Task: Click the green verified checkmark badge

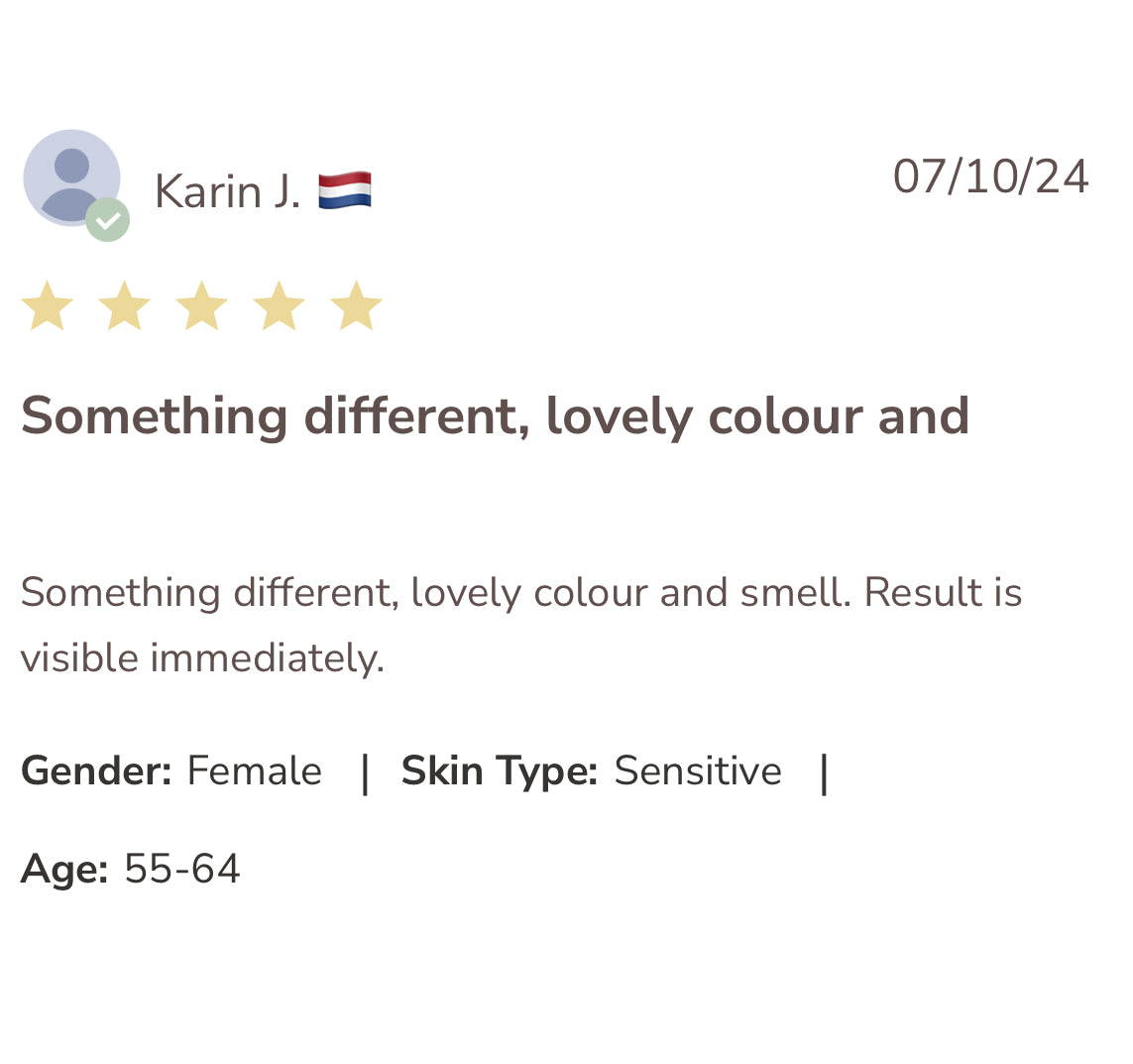Action: (x=108, y=220)
